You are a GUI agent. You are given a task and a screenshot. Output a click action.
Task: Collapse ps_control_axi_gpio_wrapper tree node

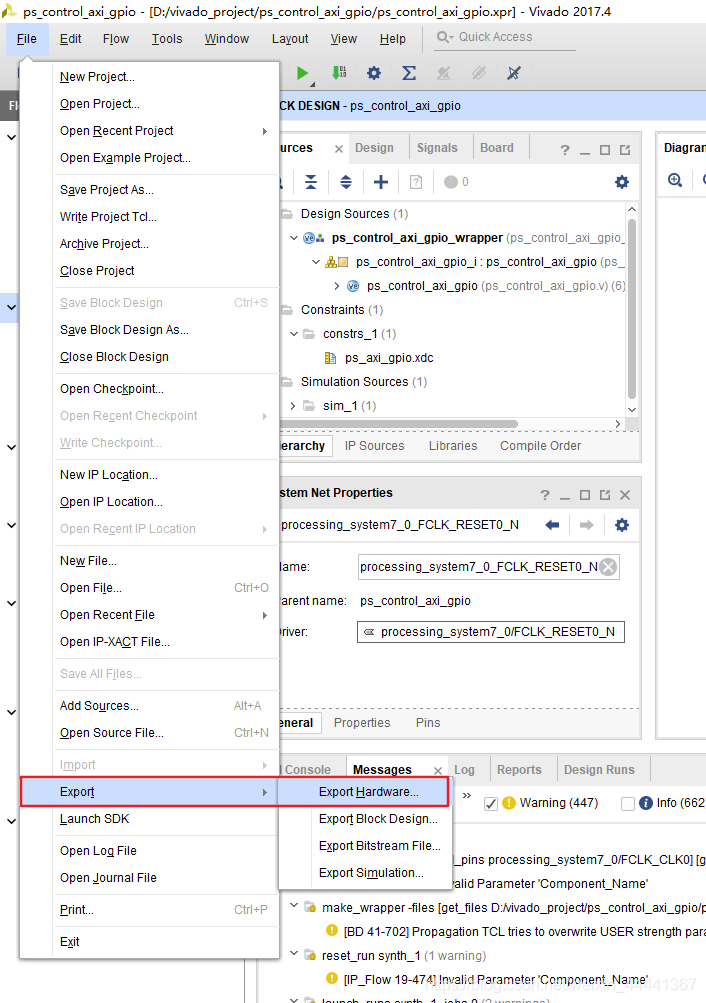[x=294, y=238]
